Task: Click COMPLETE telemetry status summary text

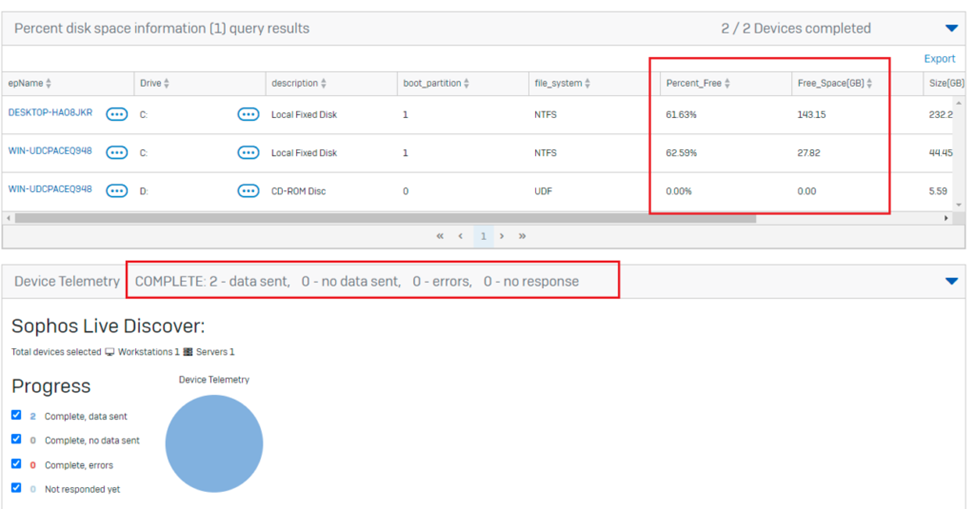Action: [357, 282]
